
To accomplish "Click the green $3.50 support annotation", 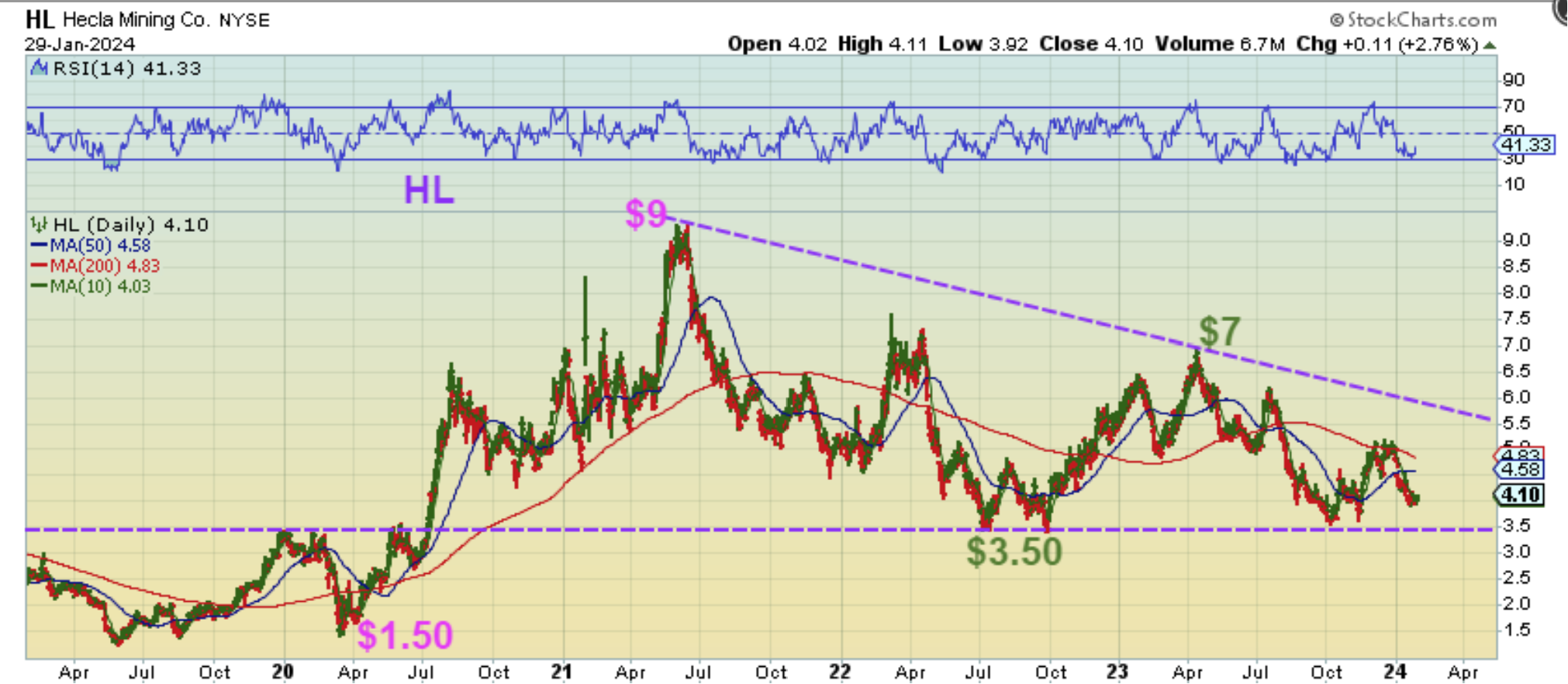I will tap(1014, 552).
